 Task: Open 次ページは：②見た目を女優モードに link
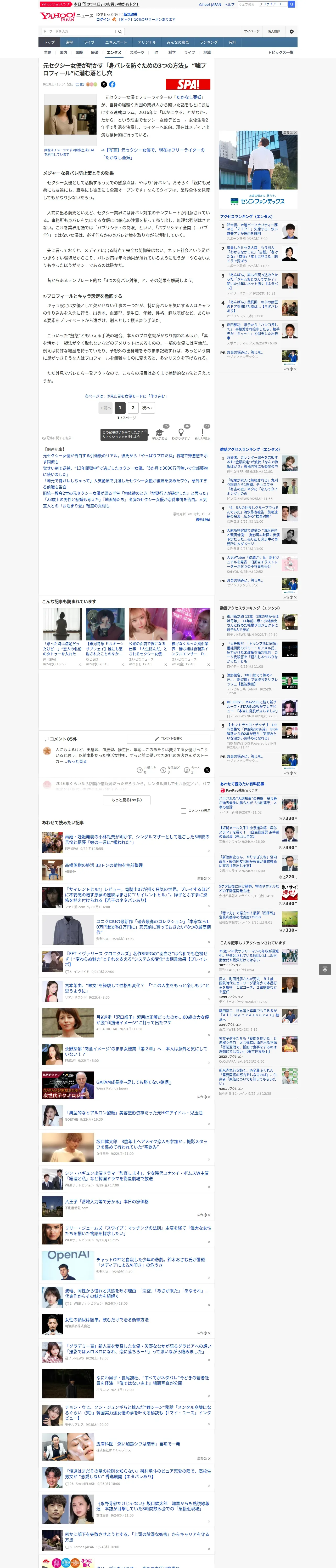(126, 396)
